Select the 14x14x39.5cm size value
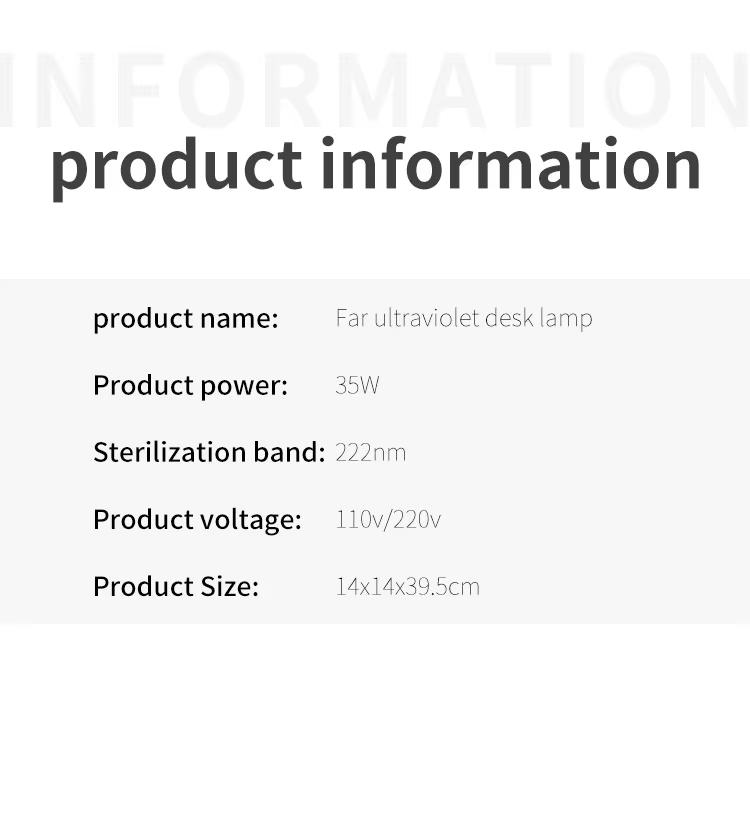 [x=407, y=586]
